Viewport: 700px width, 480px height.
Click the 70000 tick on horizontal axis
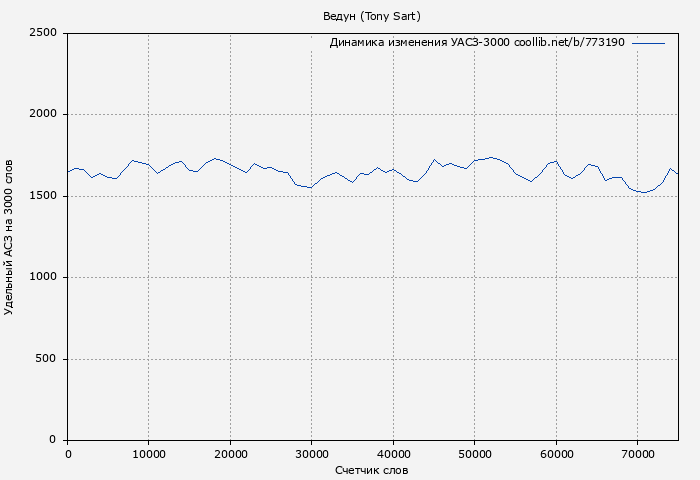638,454
